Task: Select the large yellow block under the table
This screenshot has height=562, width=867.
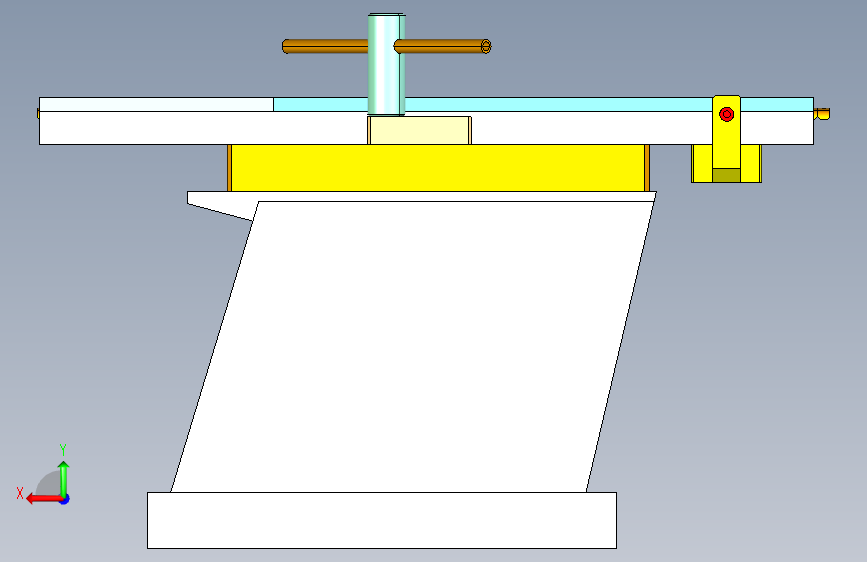Action: [x=437, y=168]
